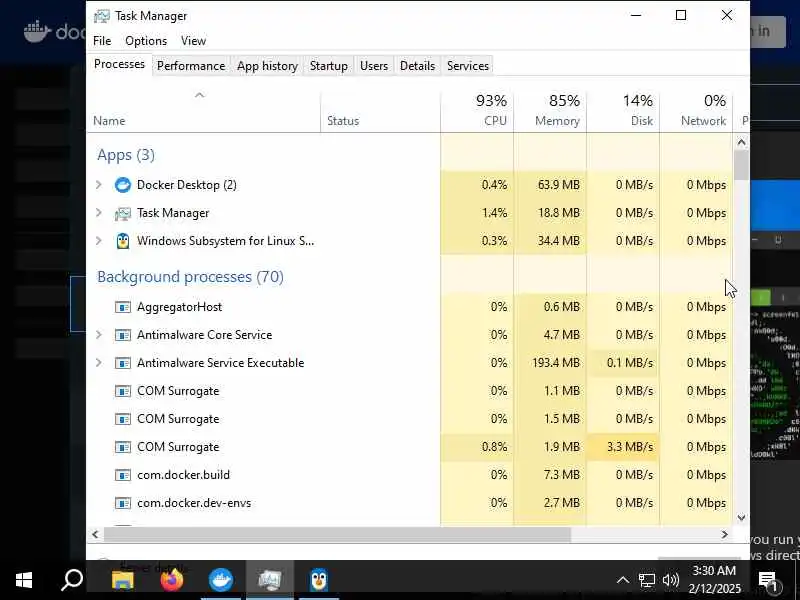Click the Docker Desktop whale icon in Apps list
The image size is (800, 600).
tap(122, 185)
